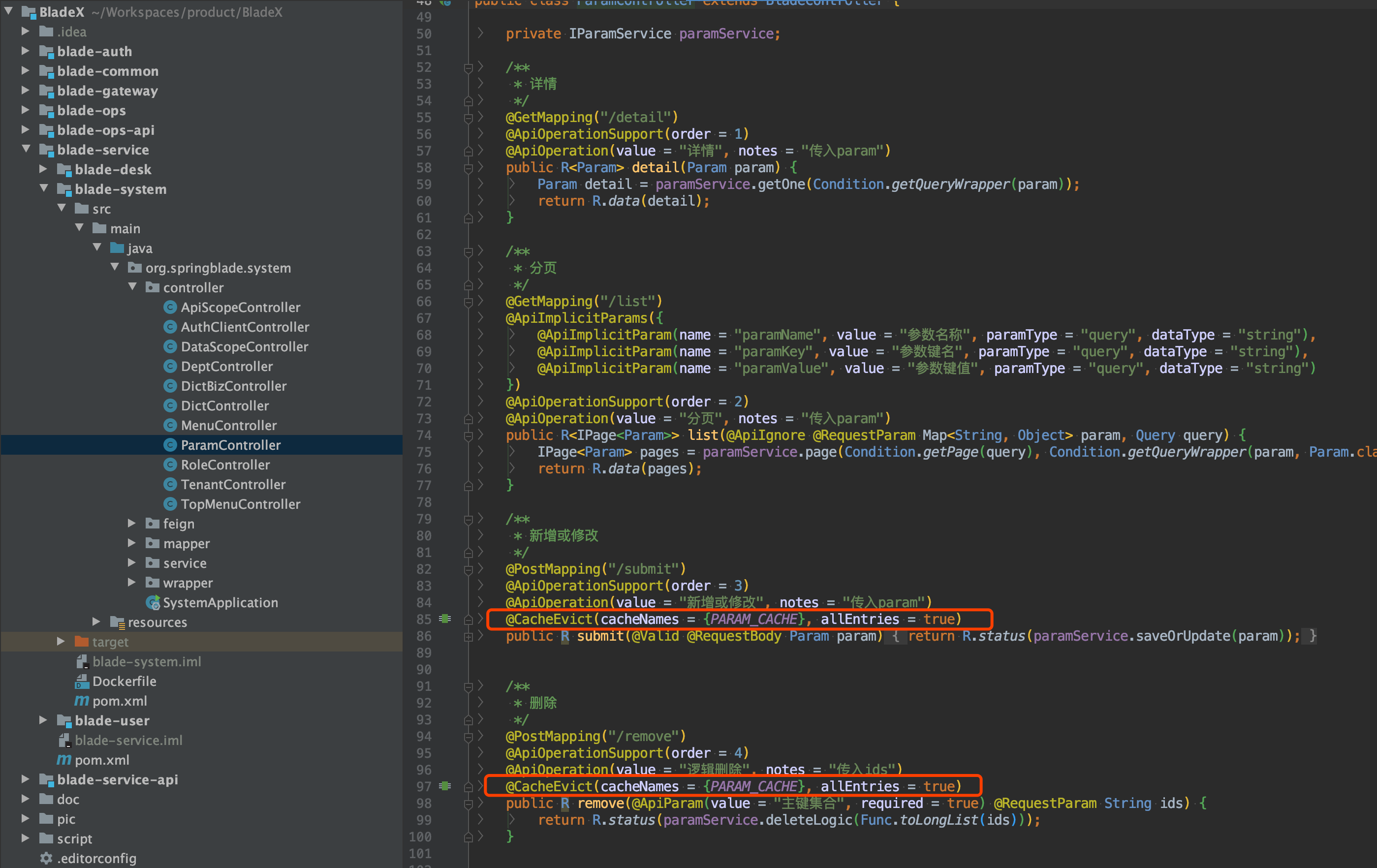Expand the mapper package arrow
The width and height of the screenshot is (1377, 868).
point(131,543)
